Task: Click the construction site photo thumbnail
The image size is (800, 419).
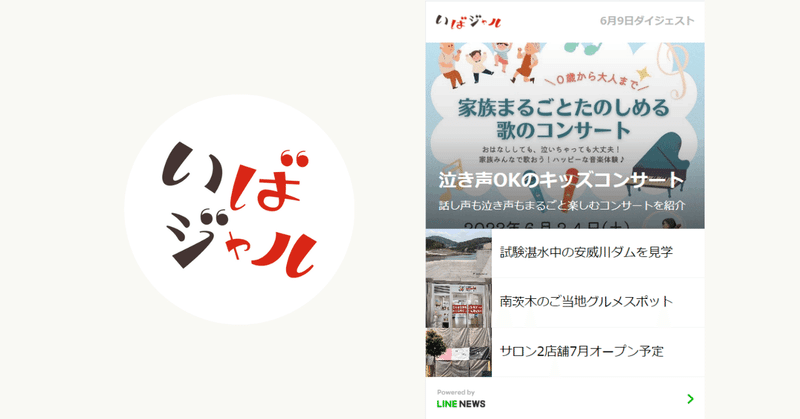Action: coord(459,352)
